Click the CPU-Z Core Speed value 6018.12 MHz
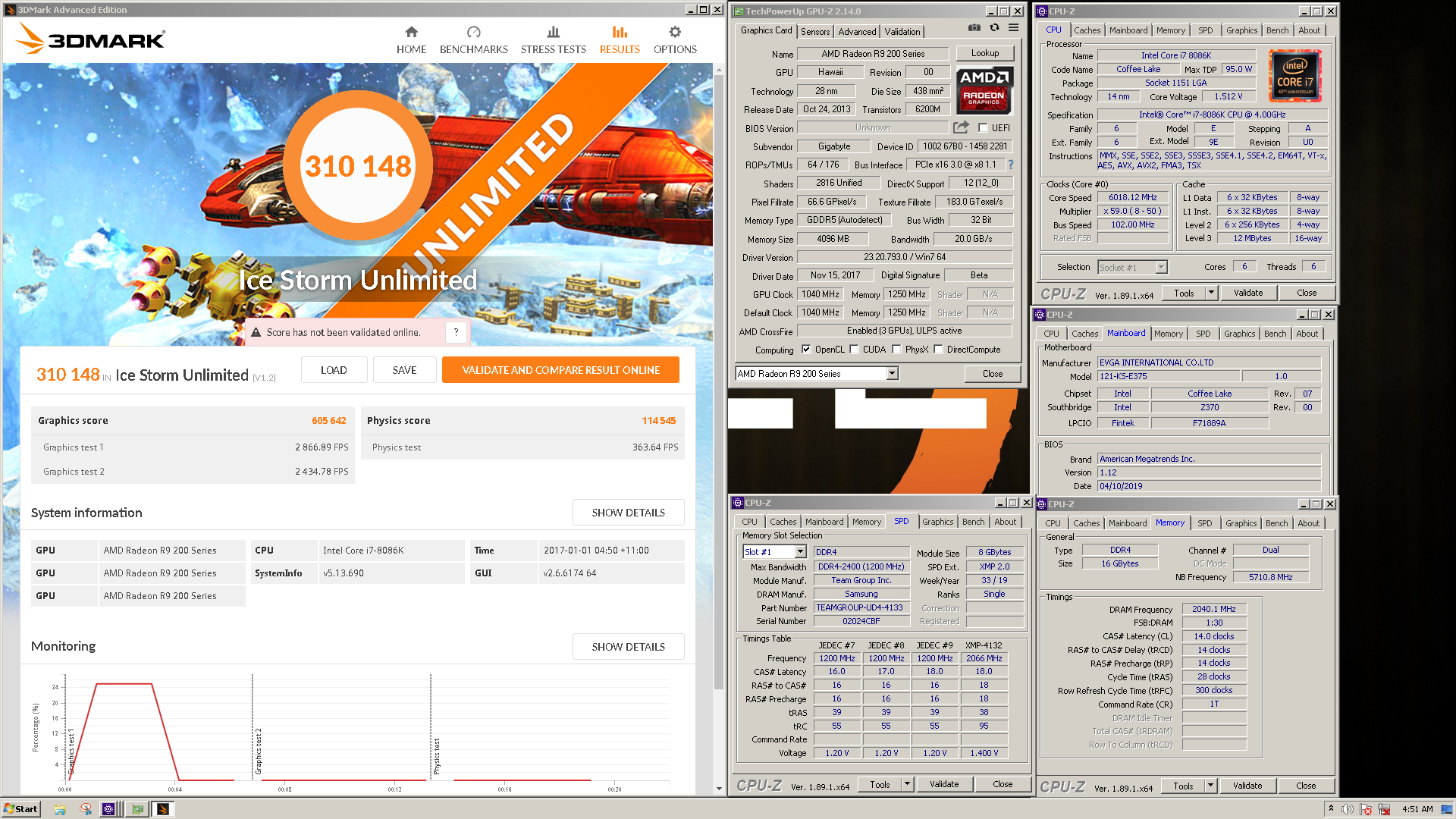The height and width of the screenshot is (819, 1456). click(x=1132, y=197)
